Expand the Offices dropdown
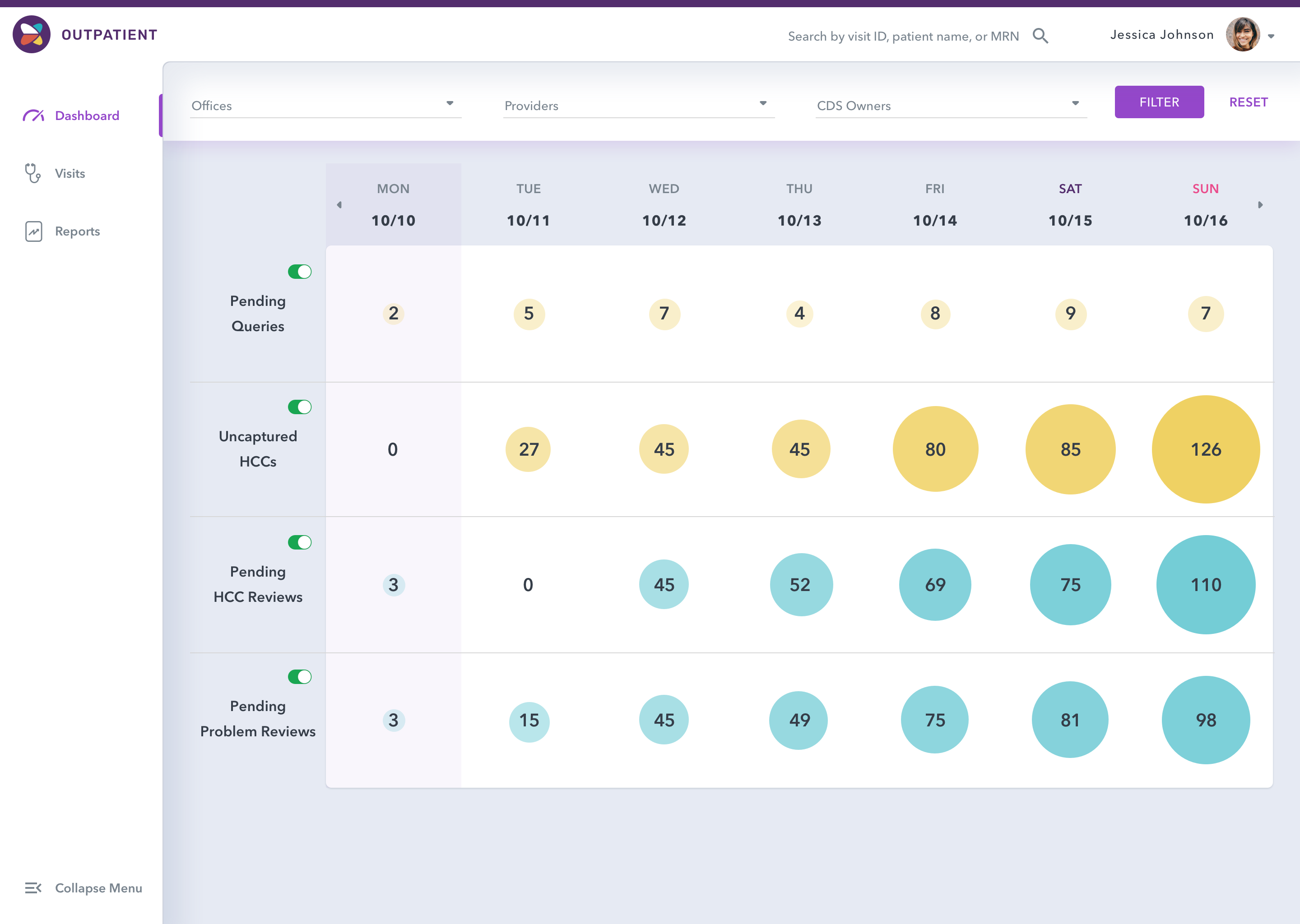Viewport: 1300px width, 924px height. tap(325, 105)
